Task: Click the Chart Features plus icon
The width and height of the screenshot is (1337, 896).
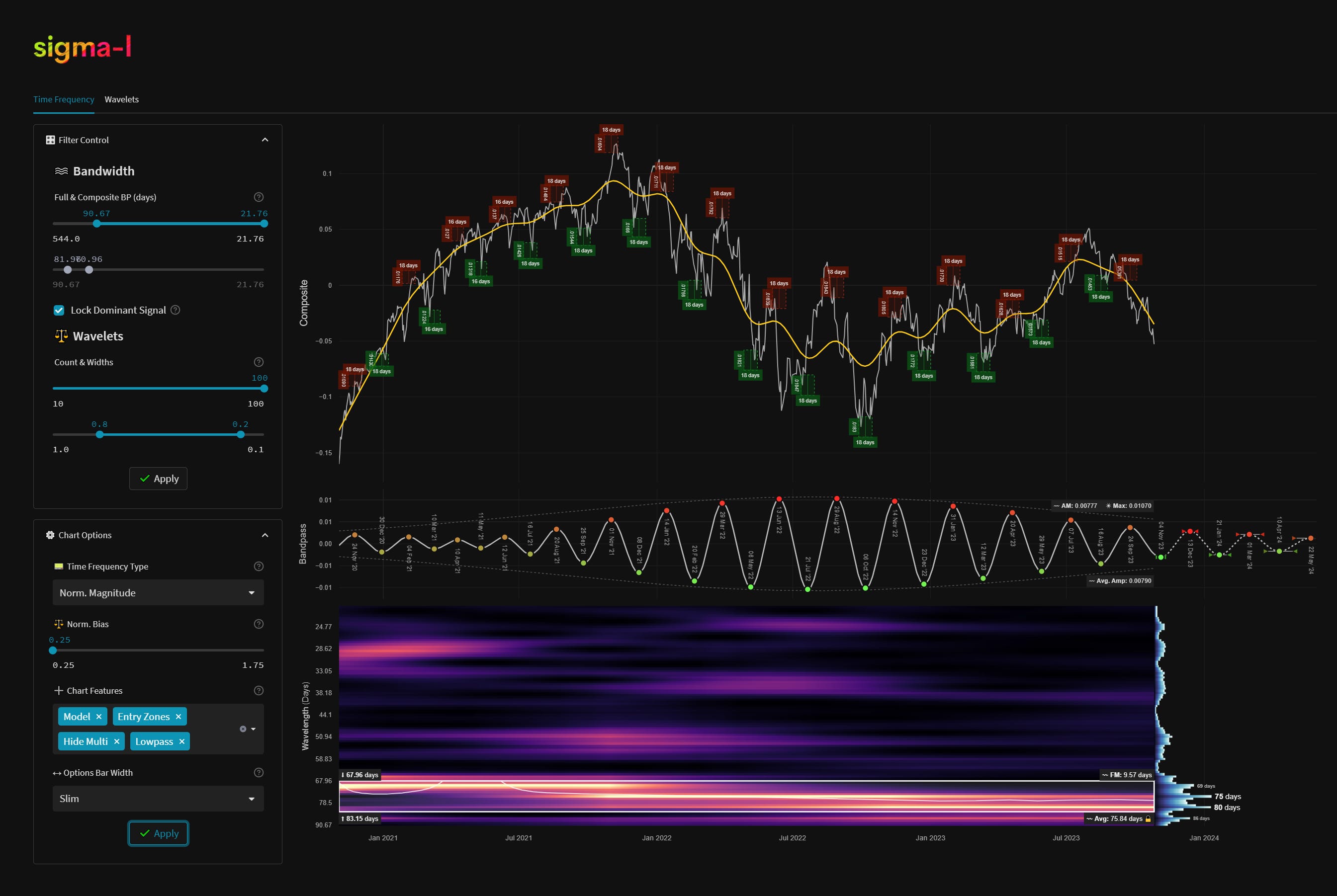Action: point(58,690)
